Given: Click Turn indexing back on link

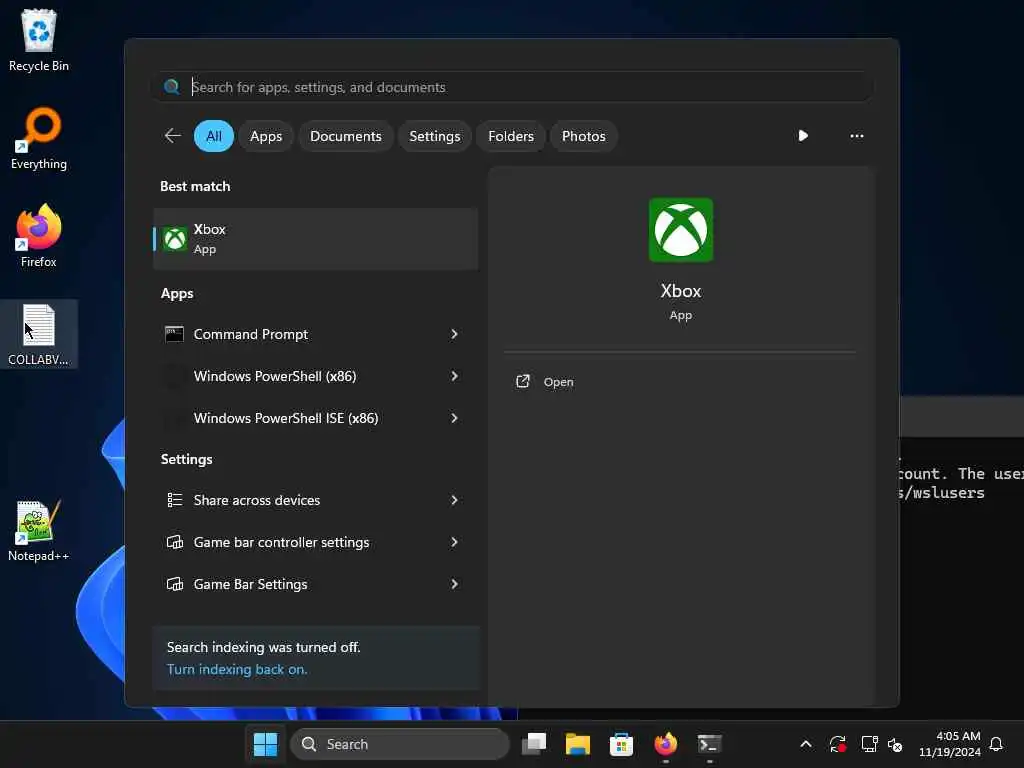Looking at the screenshot, I should [236, 669].
